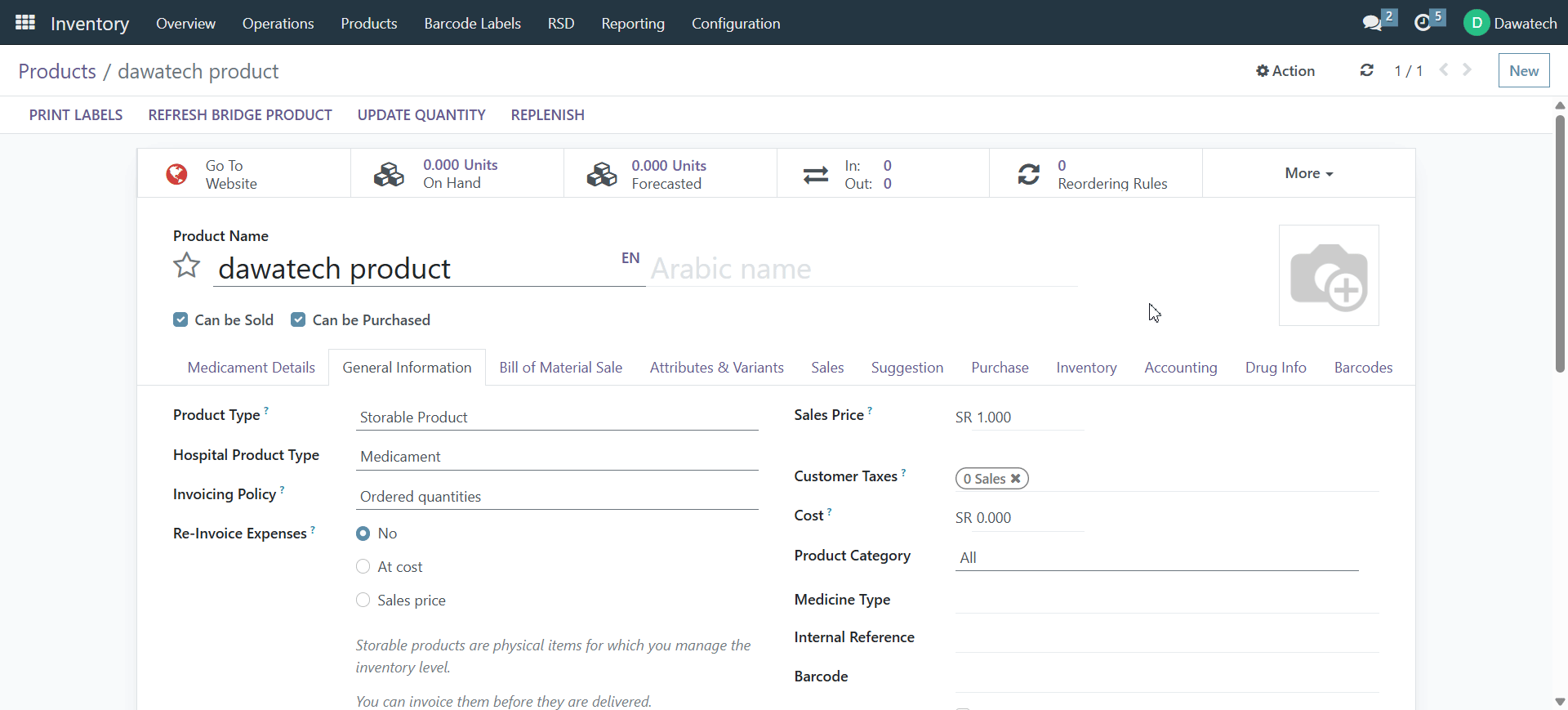Open Product Type dropdown
Image resolution: width=1568 pixels, height=710 pixels.
coord(557,418)
